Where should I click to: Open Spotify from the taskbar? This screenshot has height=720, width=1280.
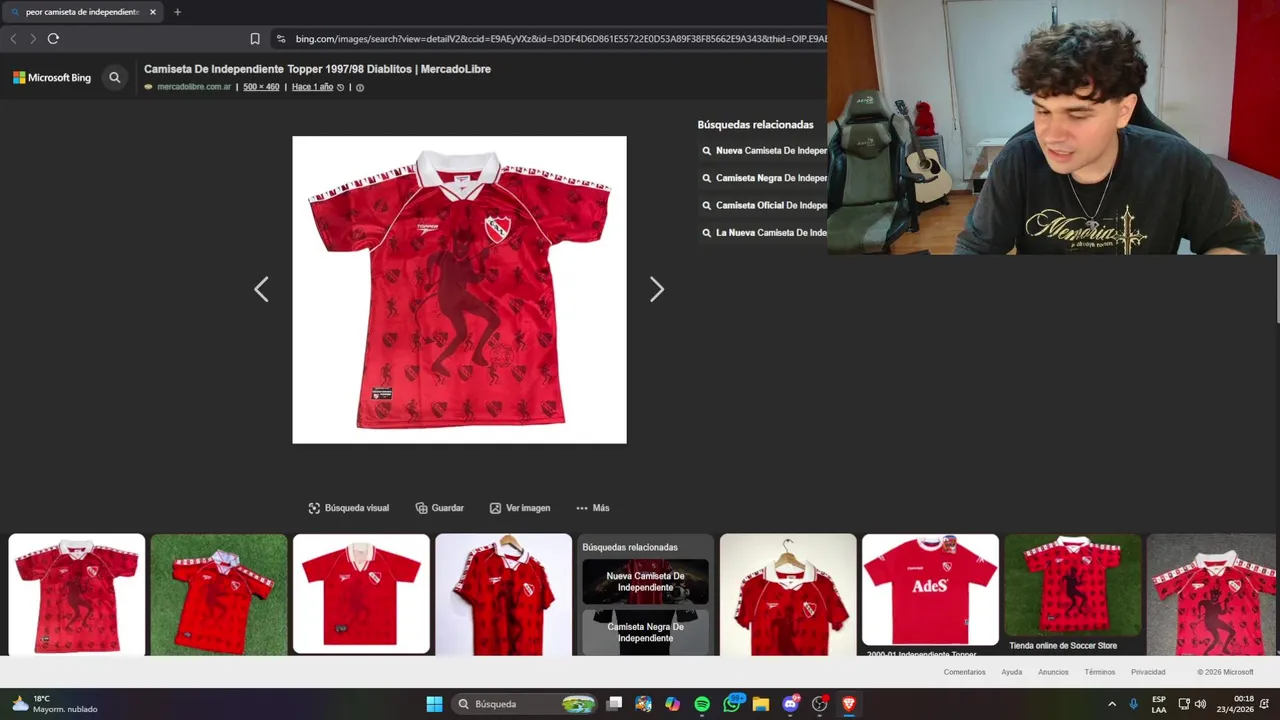click(x=702, y=704)
